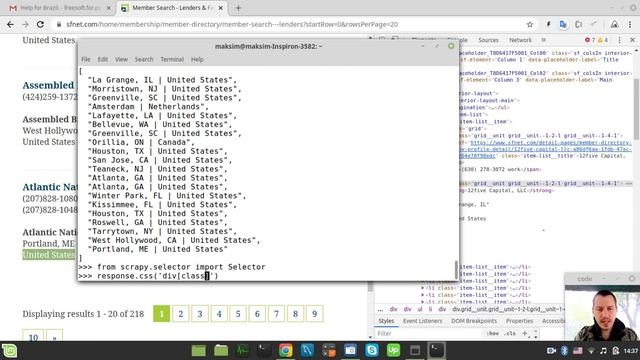Switch to the Properties pane tab
640x360 pixels.
(519, 321)
